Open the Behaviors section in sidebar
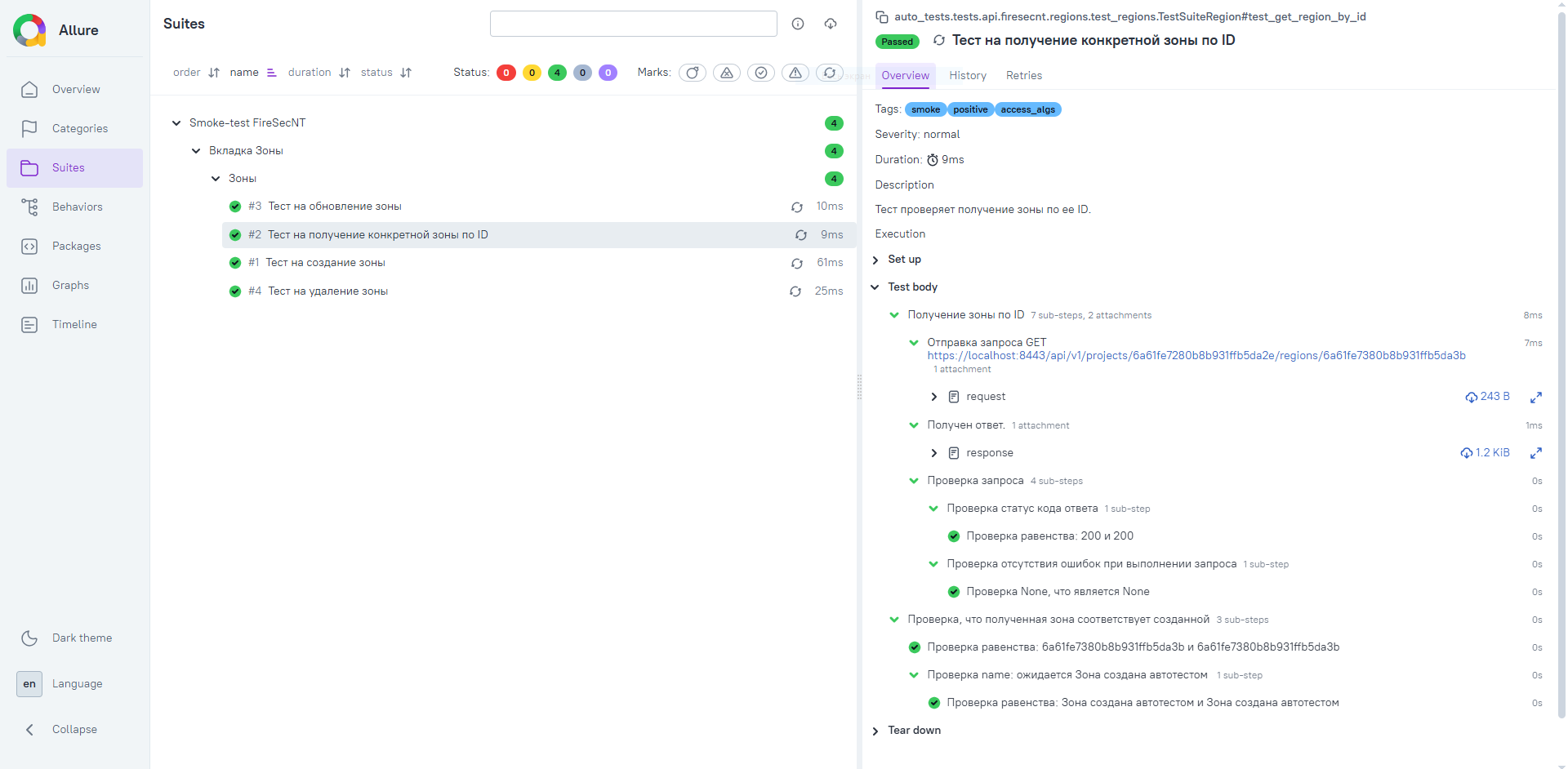 coord(74,207)
